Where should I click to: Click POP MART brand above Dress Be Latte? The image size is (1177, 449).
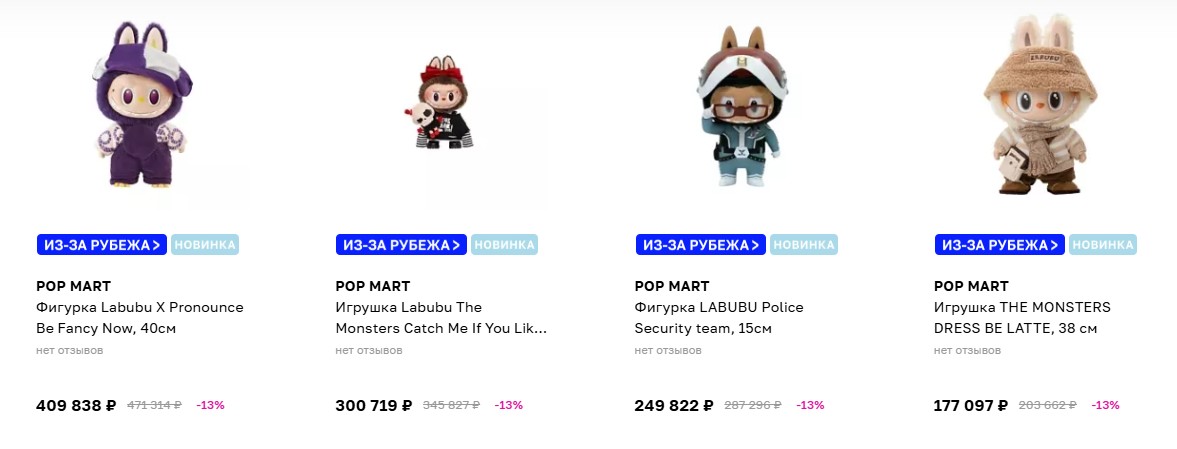(x=971, y=286)
